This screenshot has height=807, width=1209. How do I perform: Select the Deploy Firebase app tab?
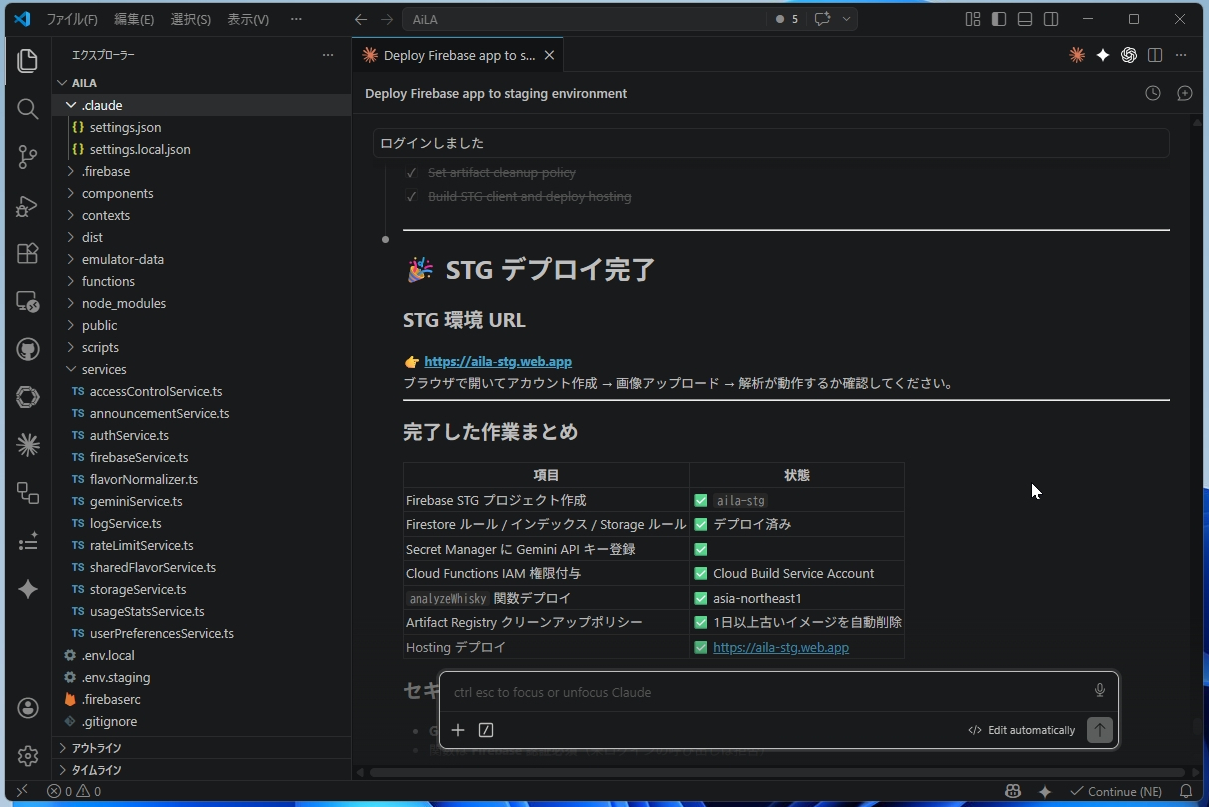[x=459, y=56]
